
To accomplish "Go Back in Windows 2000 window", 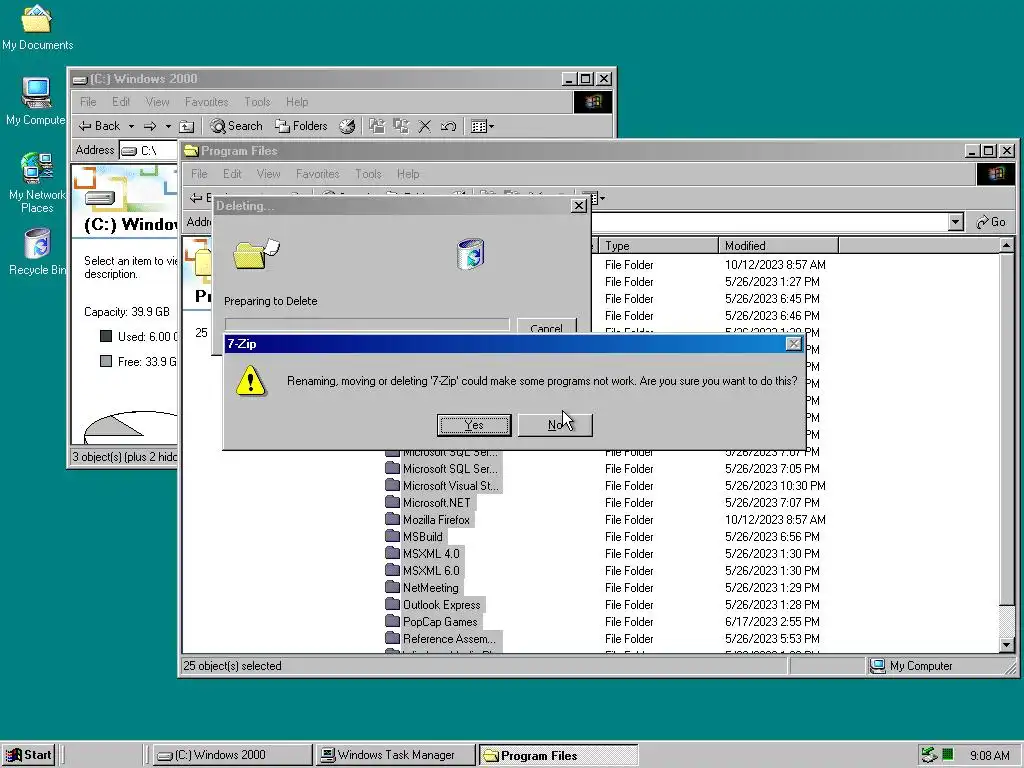I will 100,126.
